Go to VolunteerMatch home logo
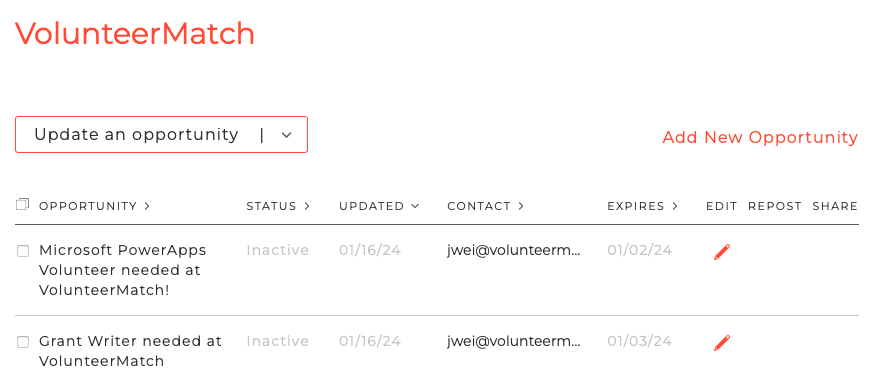This screenshot has height=382, width=874. pyautogui.click(x=135, y=34)
